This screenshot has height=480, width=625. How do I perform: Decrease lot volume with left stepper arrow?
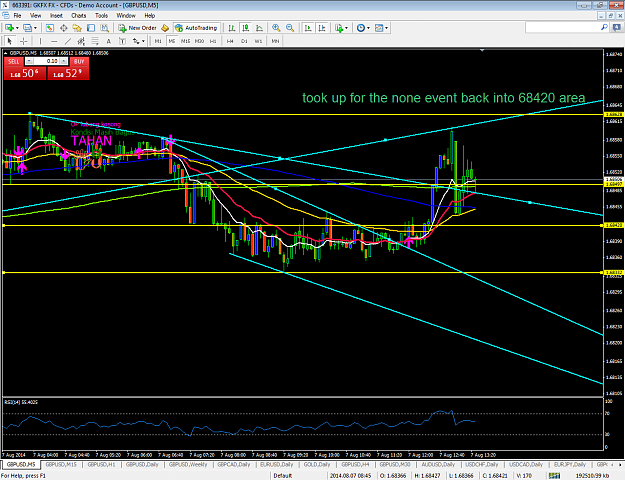(x=30, y=61)
